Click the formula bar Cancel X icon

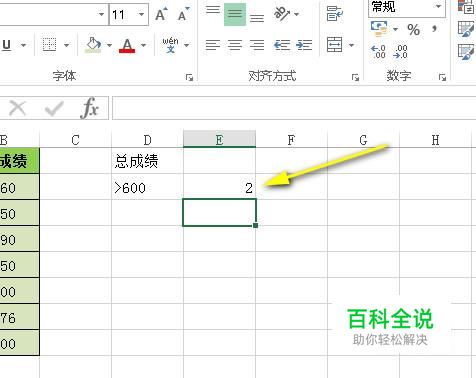17,108
